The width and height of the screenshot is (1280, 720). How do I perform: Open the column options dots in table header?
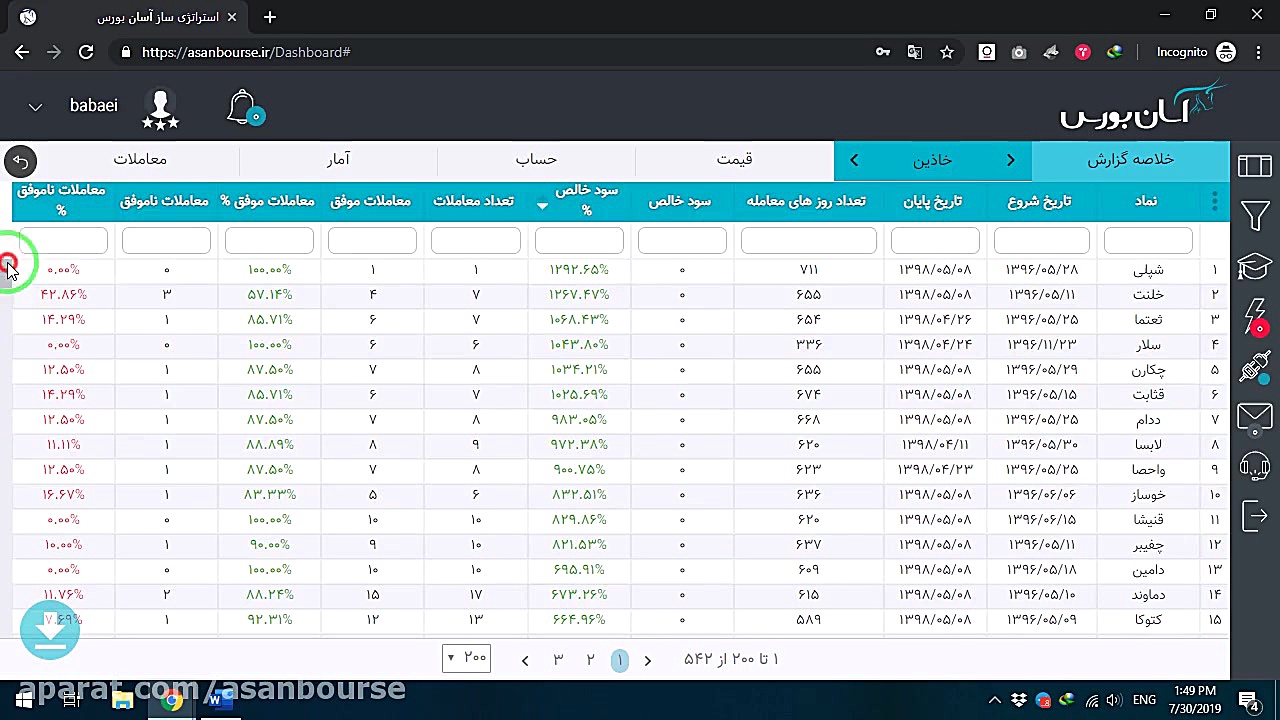tap(1214, 201)
